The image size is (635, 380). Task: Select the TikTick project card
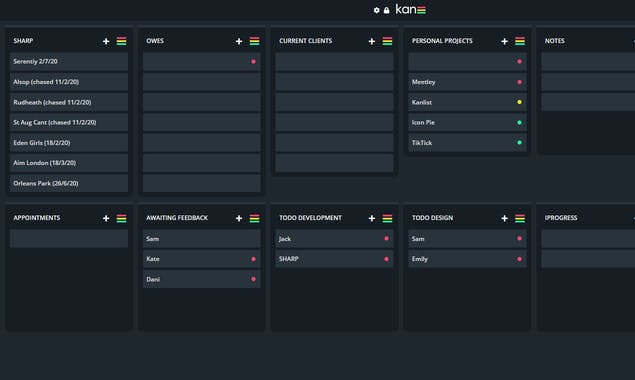467,143
